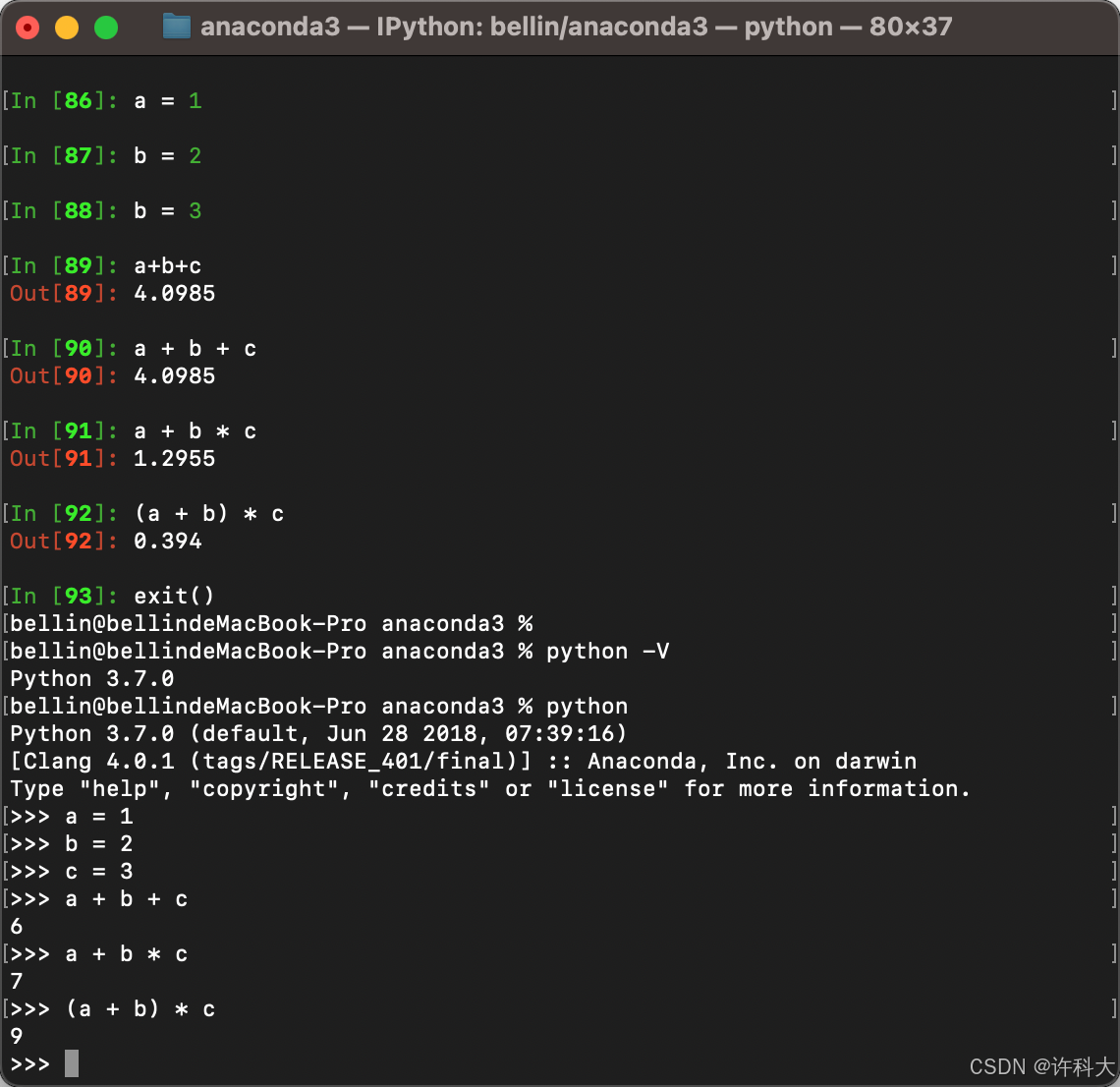Click the >>> (a + b) * c line

(113, 1009)
